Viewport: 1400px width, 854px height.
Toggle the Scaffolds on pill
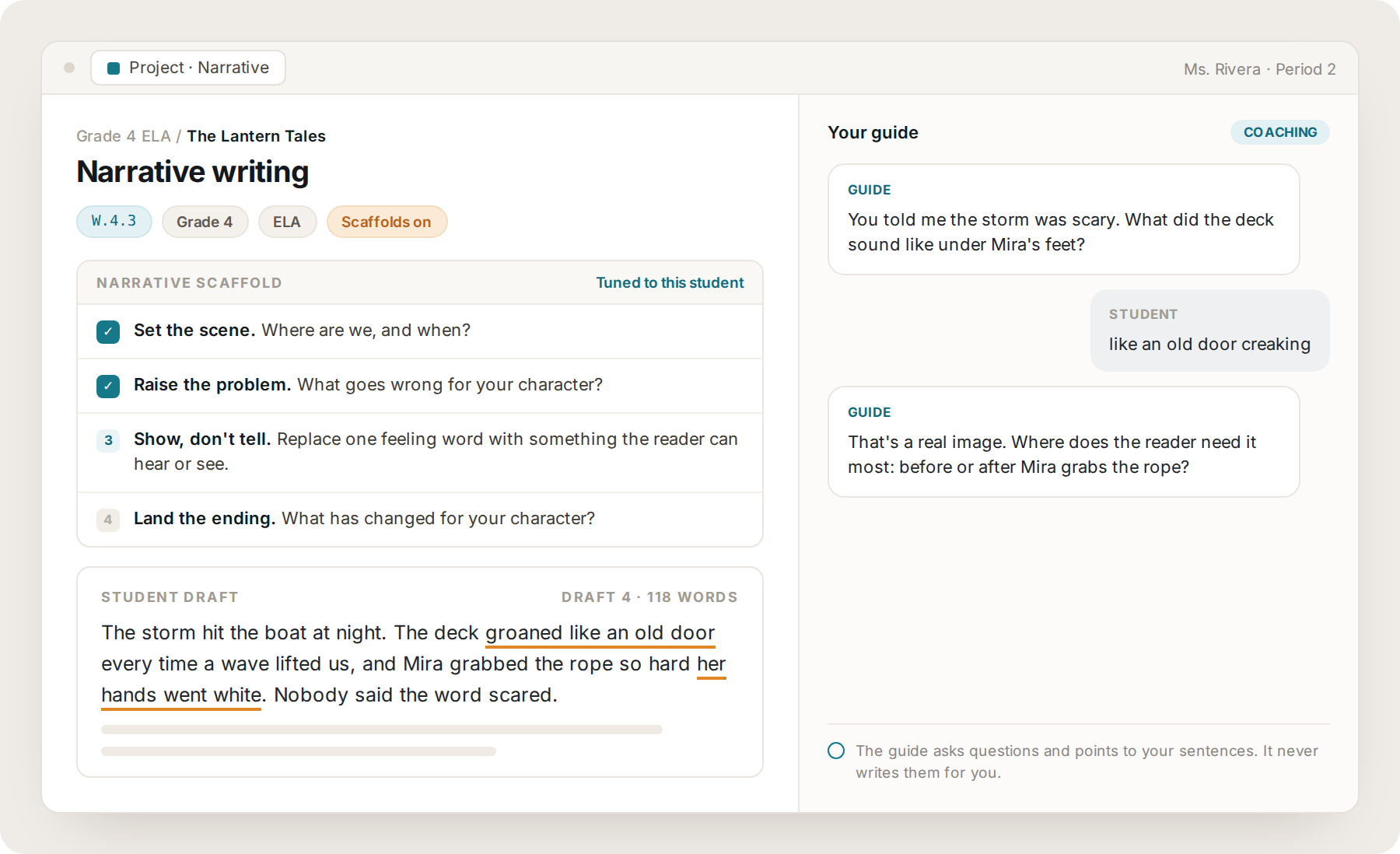click(x=387, y=222)
